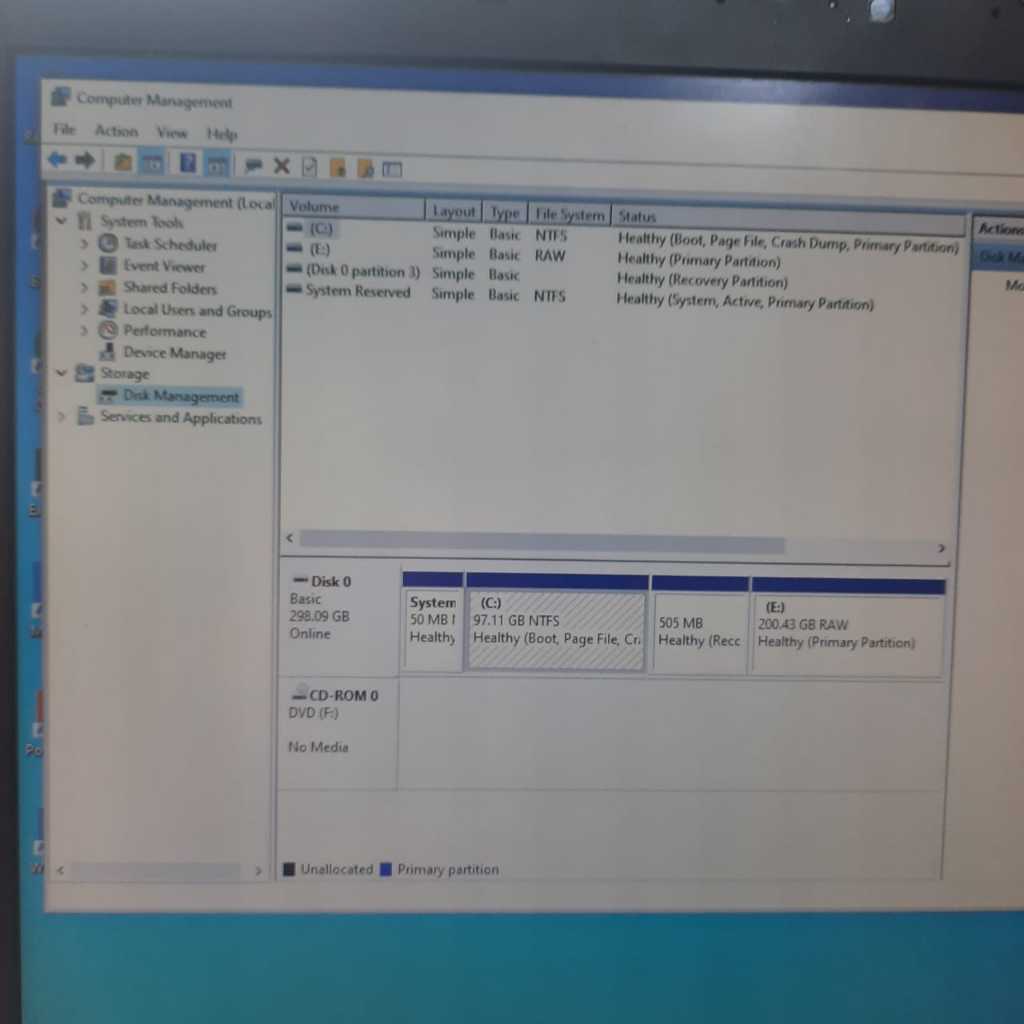Expand the Services and Applications node
Image resolution: width=1024 pixels, height=1024 pixels.
point(62,417)
